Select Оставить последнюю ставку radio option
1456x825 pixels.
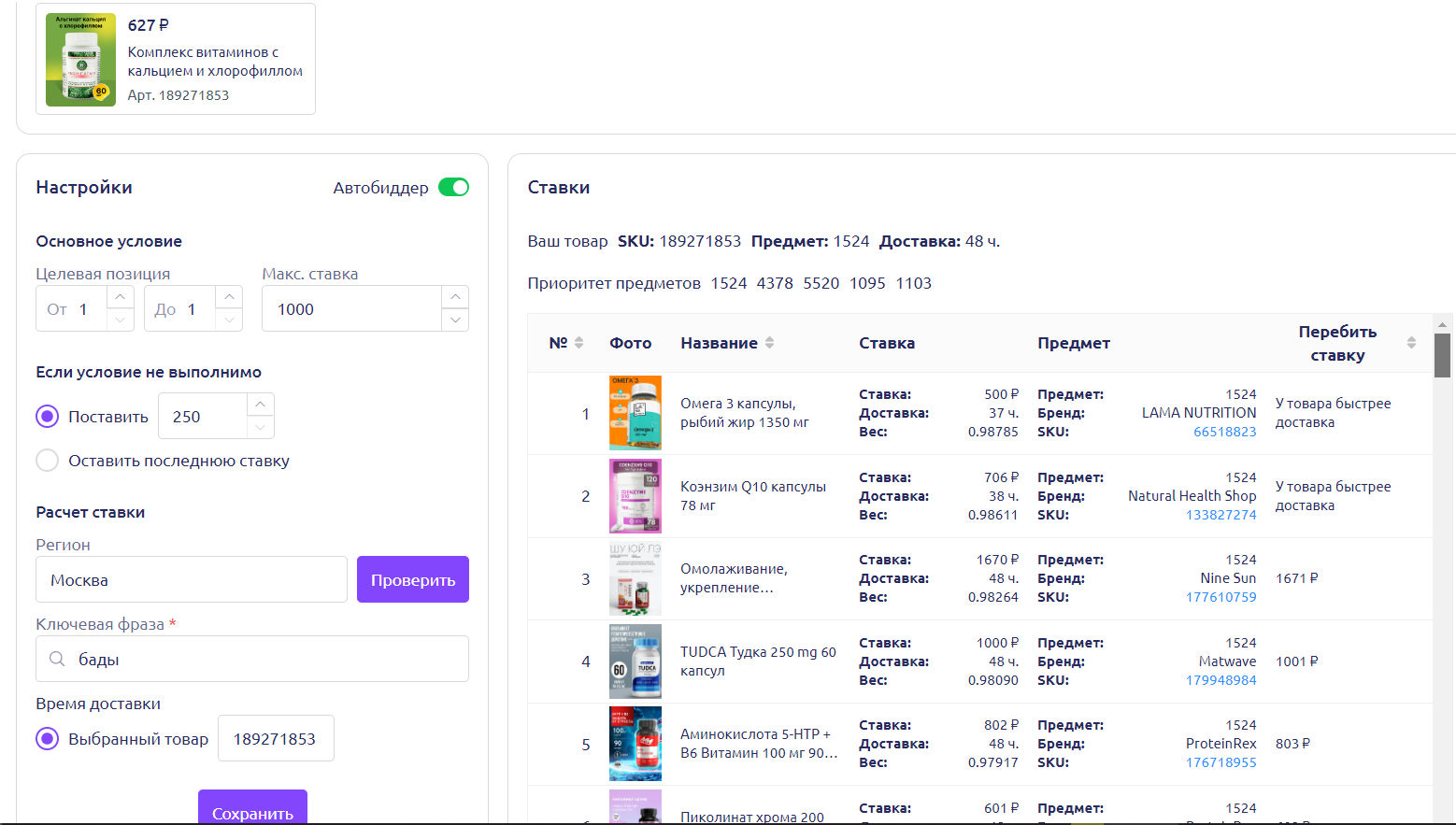point(48,461)
